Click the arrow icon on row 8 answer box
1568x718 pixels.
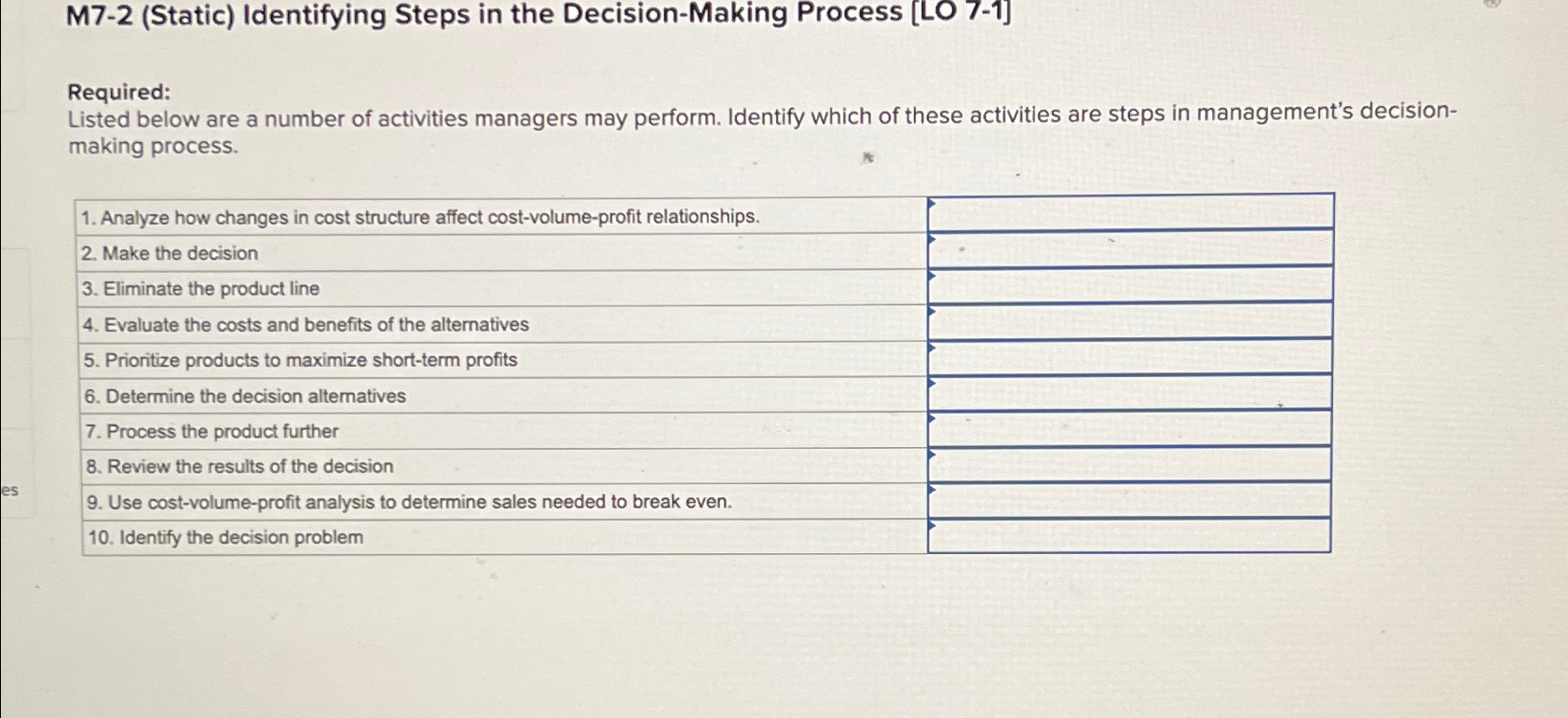point(934,456)
